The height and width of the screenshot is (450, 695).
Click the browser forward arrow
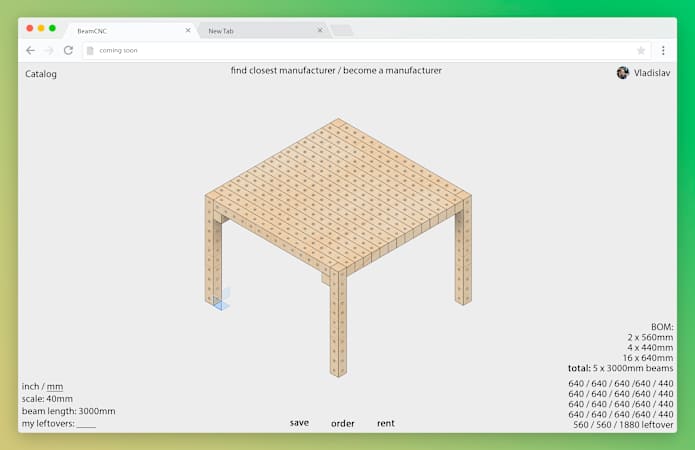pos(48,50)
